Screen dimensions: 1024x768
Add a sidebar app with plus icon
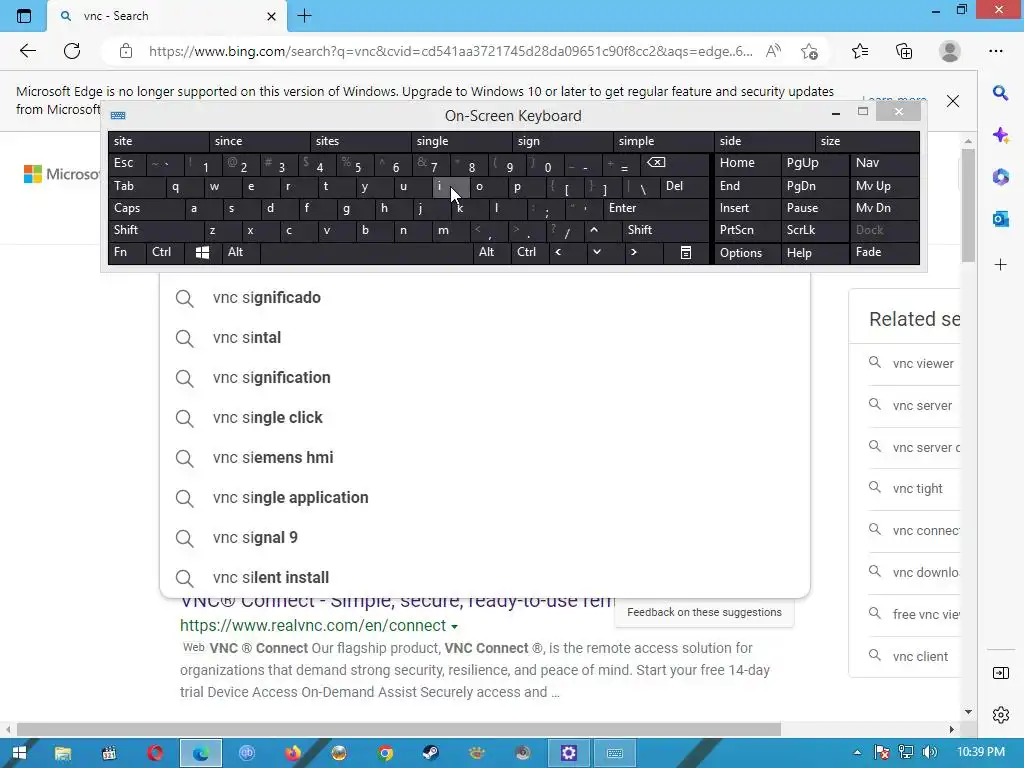1000,264
